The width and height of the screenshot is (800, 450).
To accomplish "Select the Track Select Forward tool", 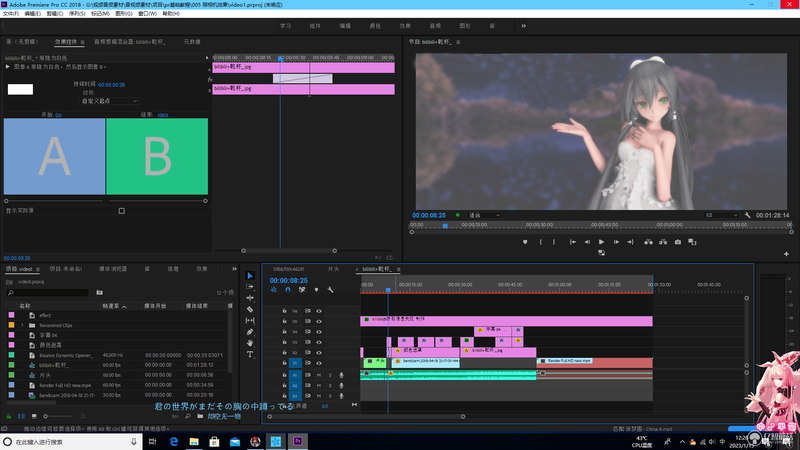I will pyautogui.click(x=250, y=287).
